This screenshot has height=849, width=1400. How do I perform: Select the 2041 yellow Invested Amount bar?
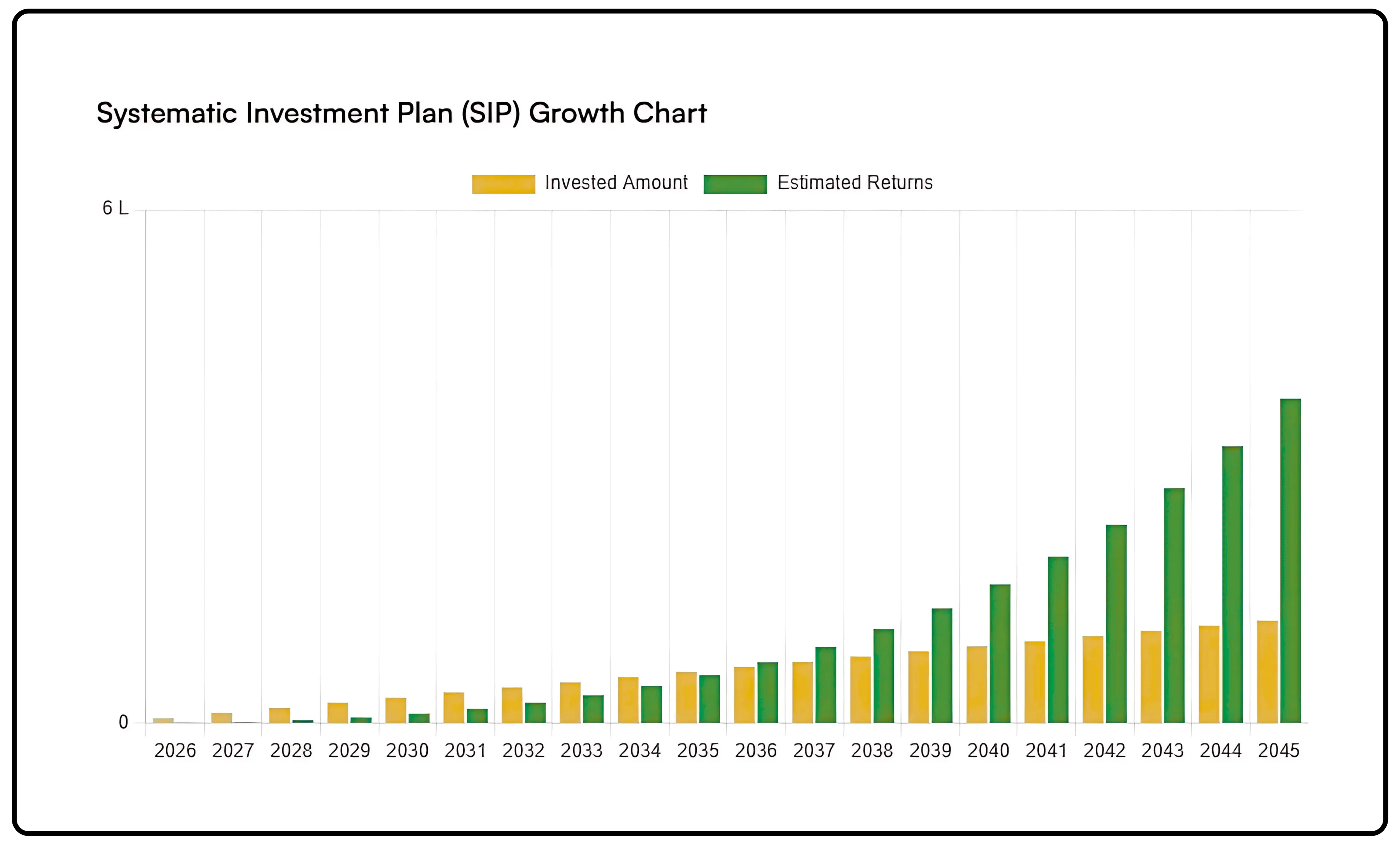tap(1034, 682)
